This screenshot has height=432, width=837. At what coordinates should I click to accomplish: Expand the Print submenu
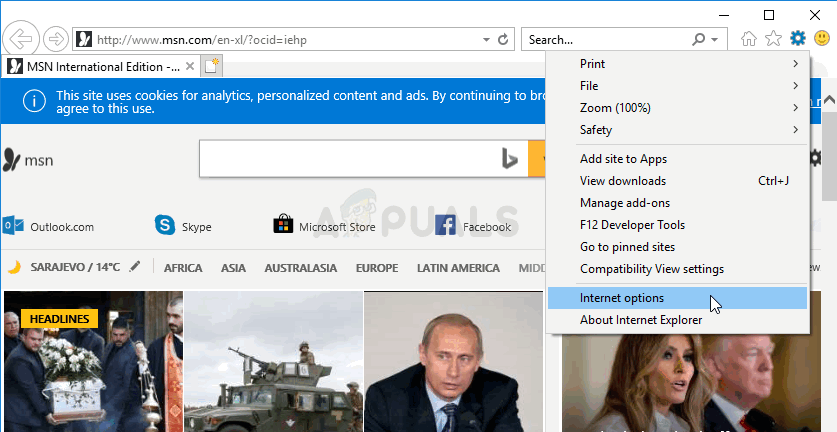click(677, 64)
